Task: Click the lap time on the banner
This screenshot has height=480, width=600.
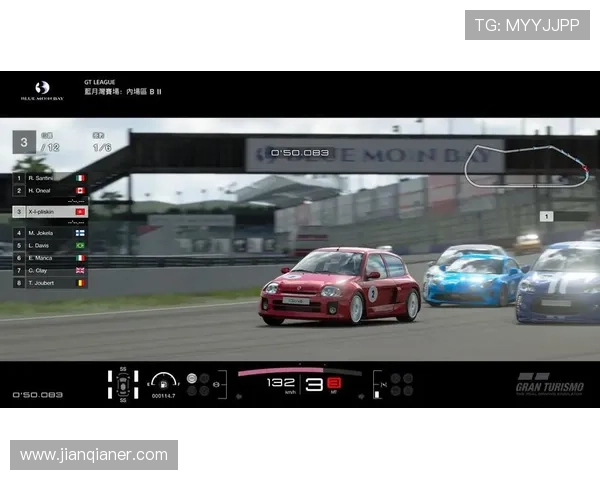Action: coord(300,153)
